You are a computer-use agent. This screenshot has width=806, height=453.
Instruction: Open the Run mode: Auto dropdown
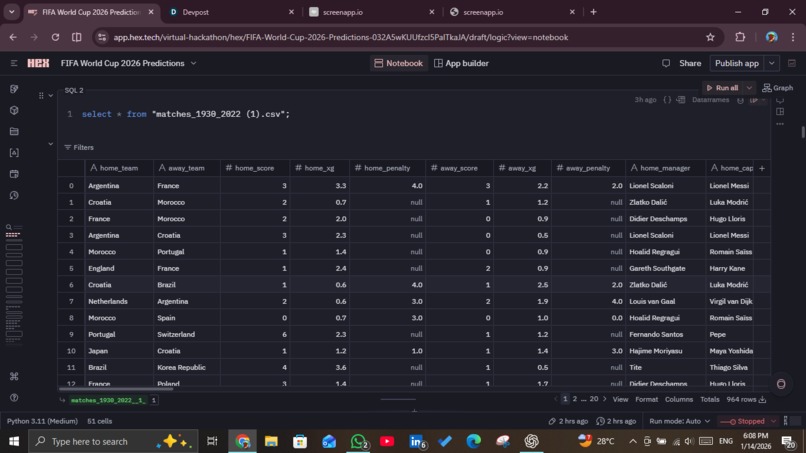tap(680, 421)
